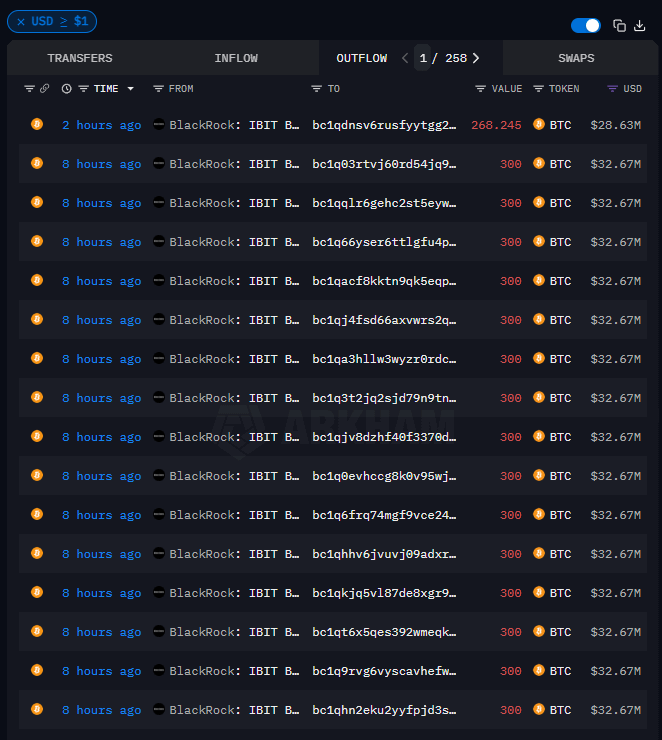Open address bc1qjv8dzhf40f3370d…
Image resolution: width=662 pixels, height=740 pixels.
[x=384, y=437]
